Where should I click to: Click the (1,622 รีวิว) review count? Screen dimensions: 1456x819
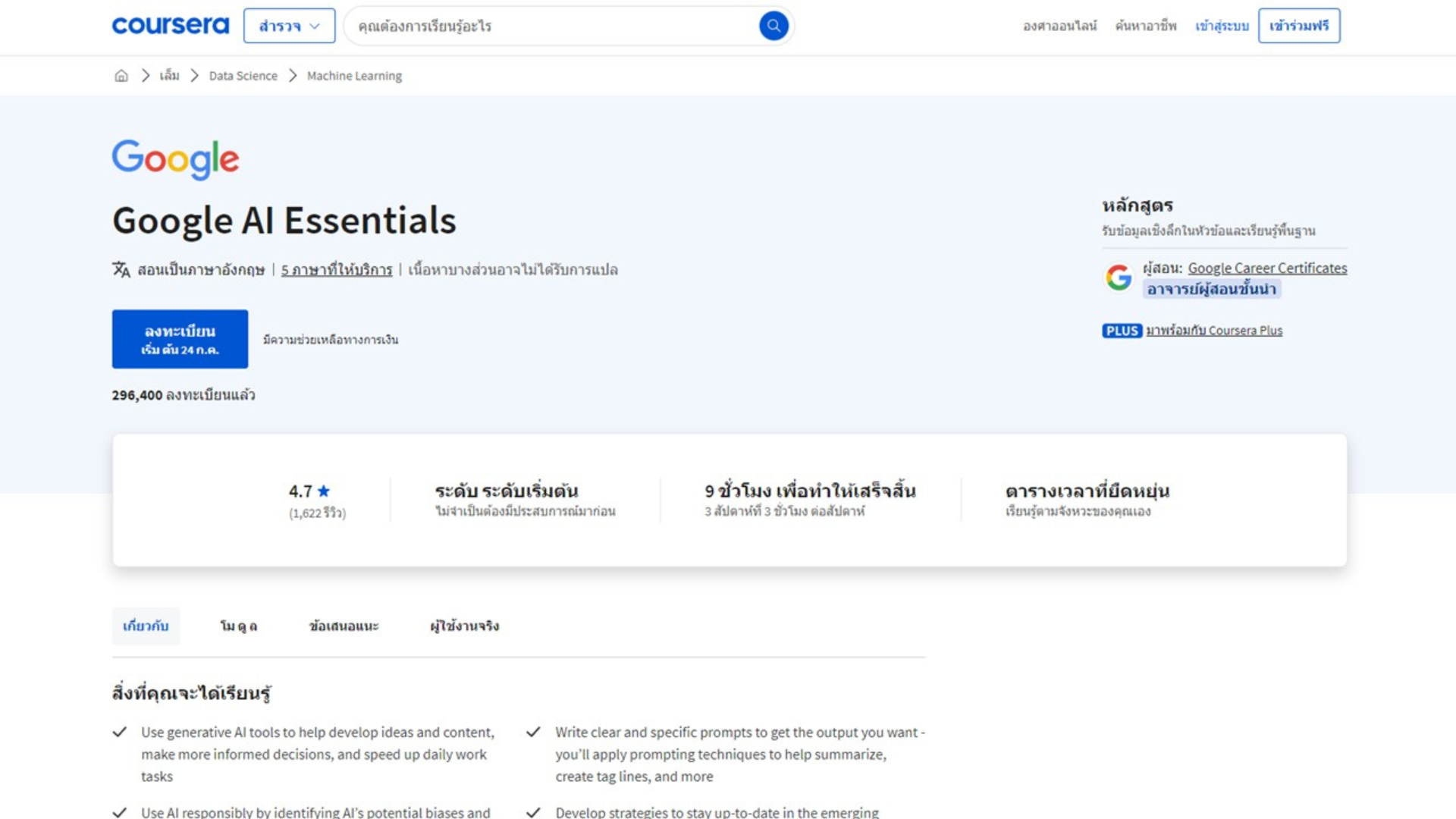317,513
